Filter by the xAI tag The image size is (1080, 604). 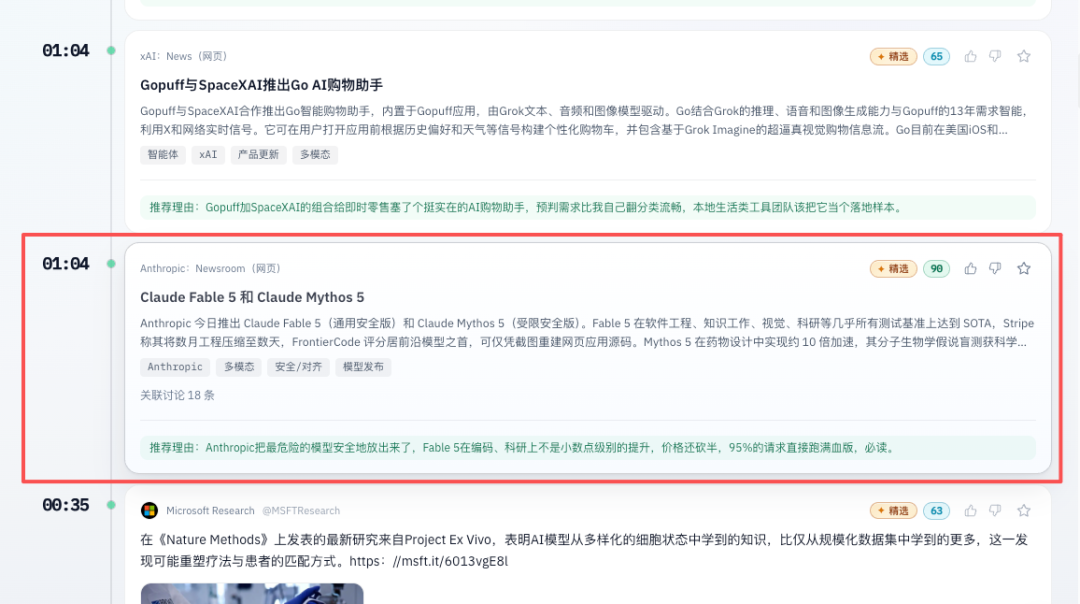(208, 155)
